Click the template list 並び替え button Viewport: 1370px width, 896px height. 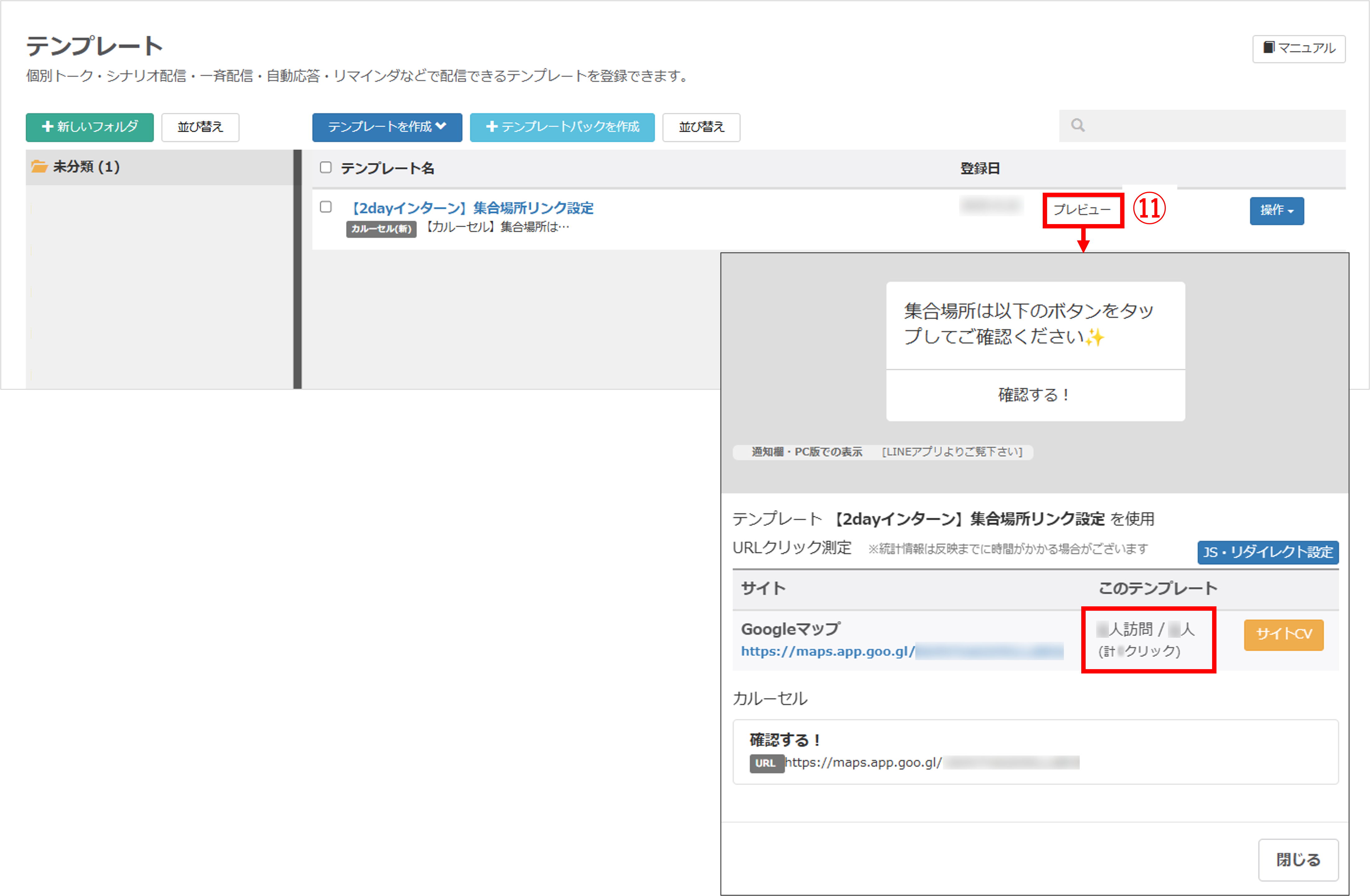click(x=701, y=127)
